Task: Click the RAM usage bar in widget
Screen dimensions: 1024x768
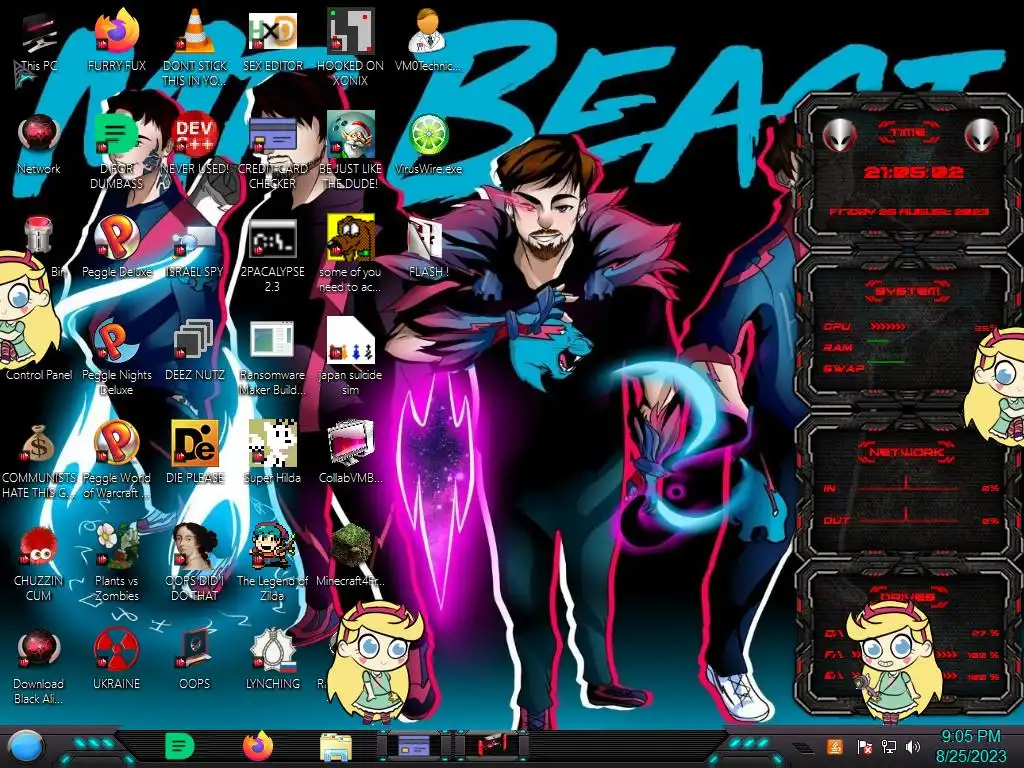Action: click(878, 342)
